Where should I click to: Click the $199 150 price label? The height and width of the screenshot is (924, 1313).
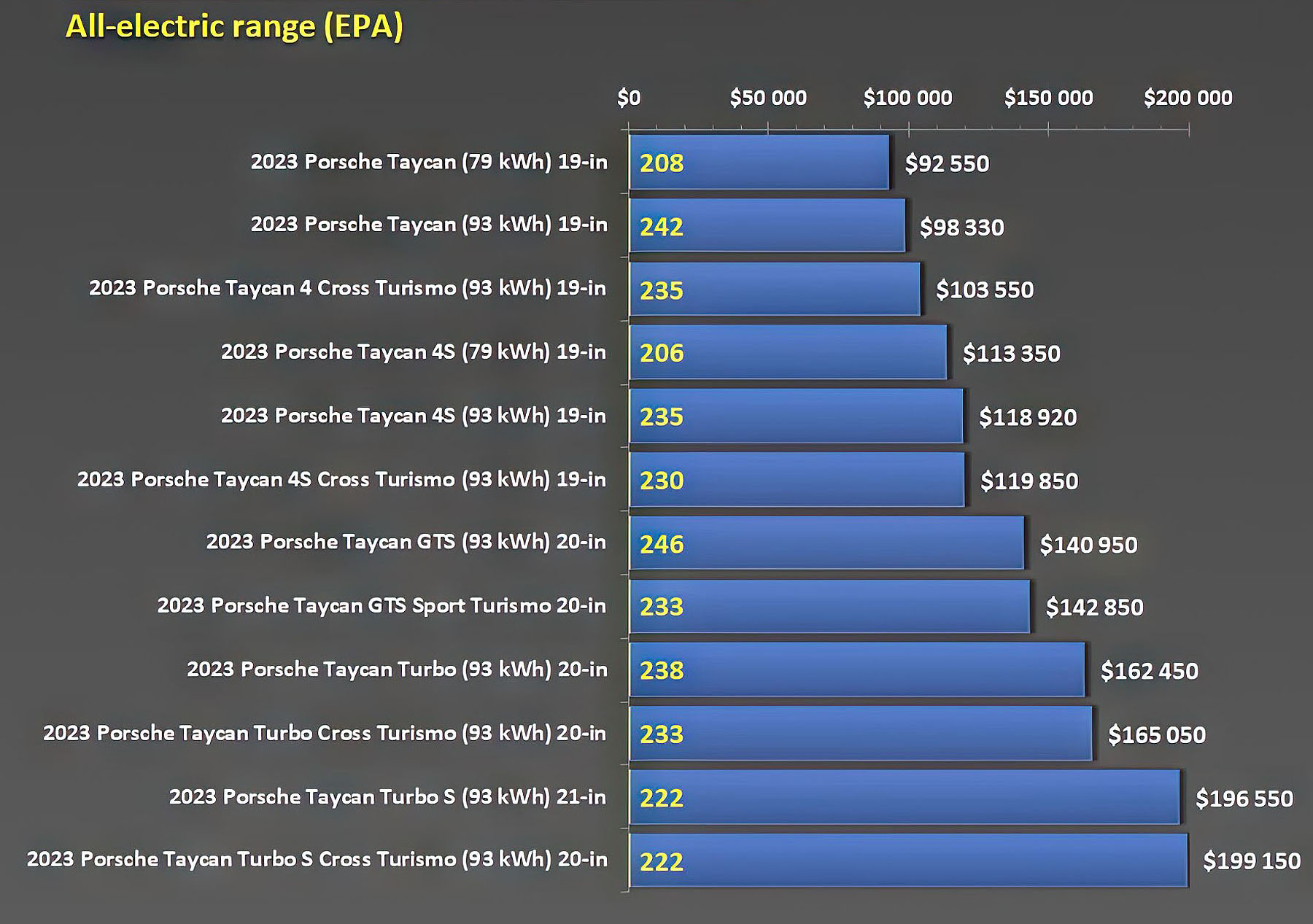tap(1251, 861)
